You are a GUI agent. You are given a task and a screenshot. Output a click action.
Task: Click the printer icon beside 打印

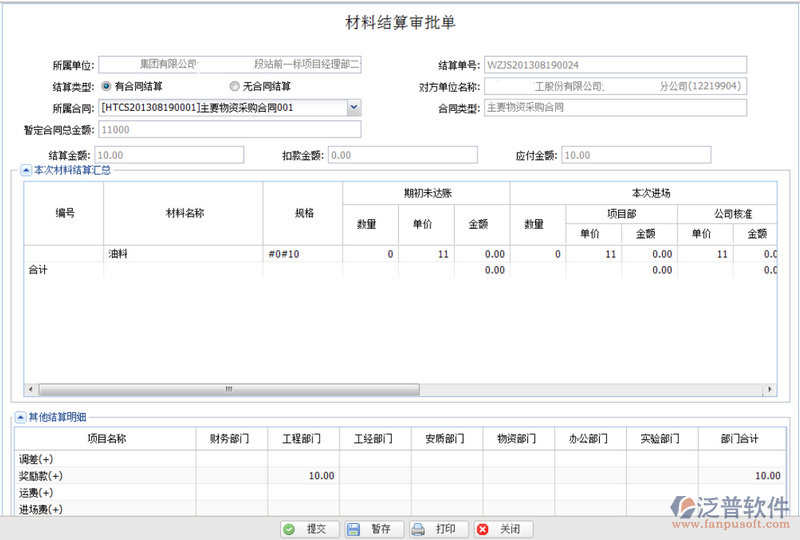[419, 529]
